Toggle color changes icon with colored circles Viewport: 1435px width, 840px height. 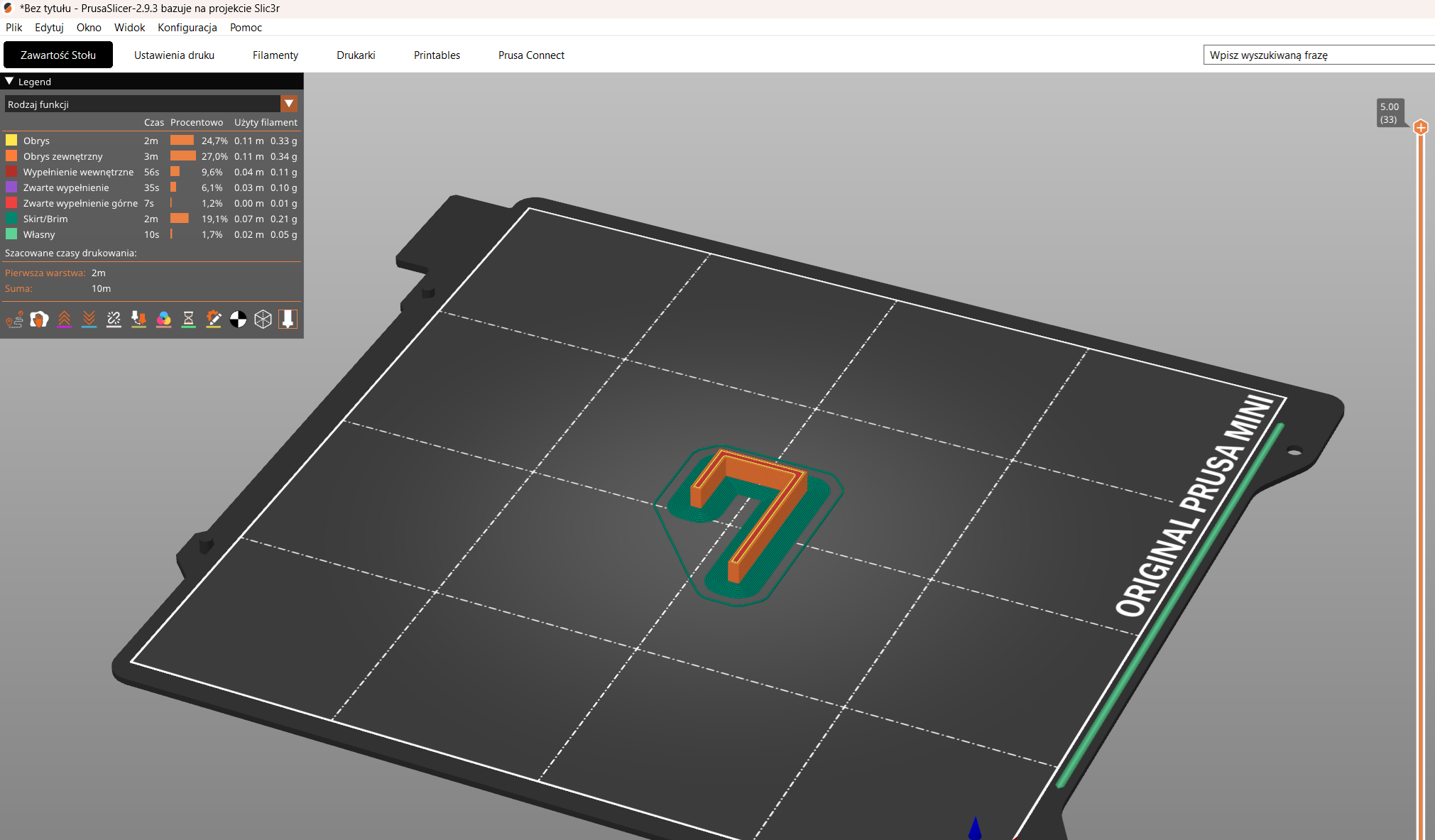tap(163, 320)
